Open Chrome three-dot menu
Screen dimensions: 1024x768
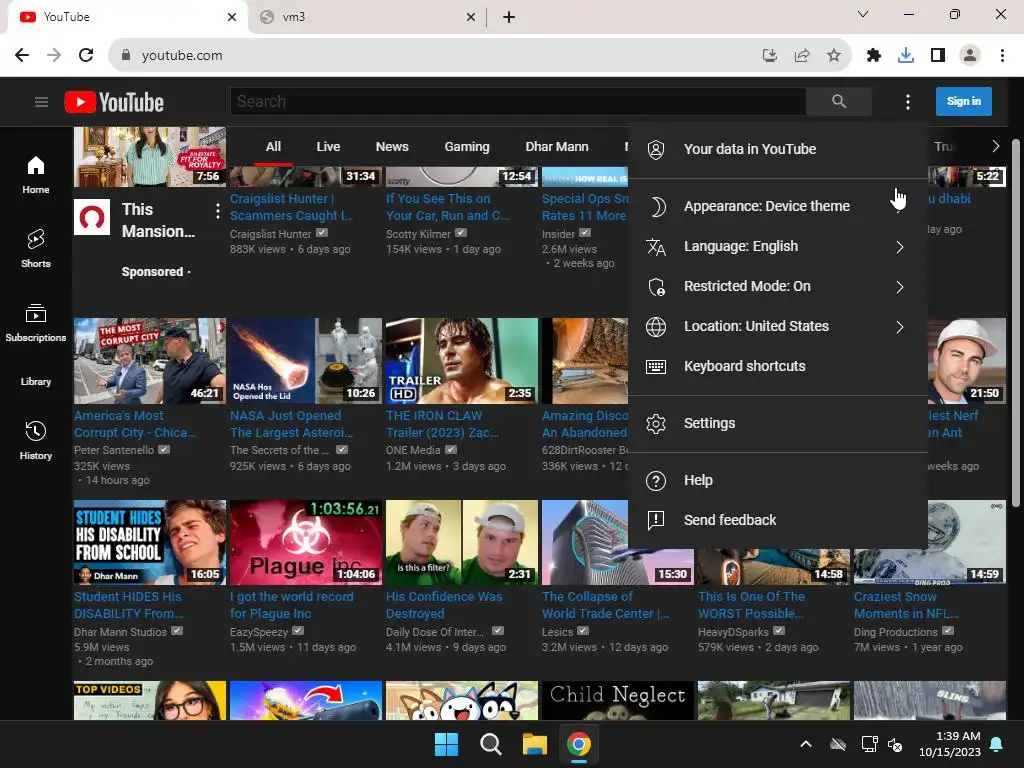click(x=1002, y=56)
